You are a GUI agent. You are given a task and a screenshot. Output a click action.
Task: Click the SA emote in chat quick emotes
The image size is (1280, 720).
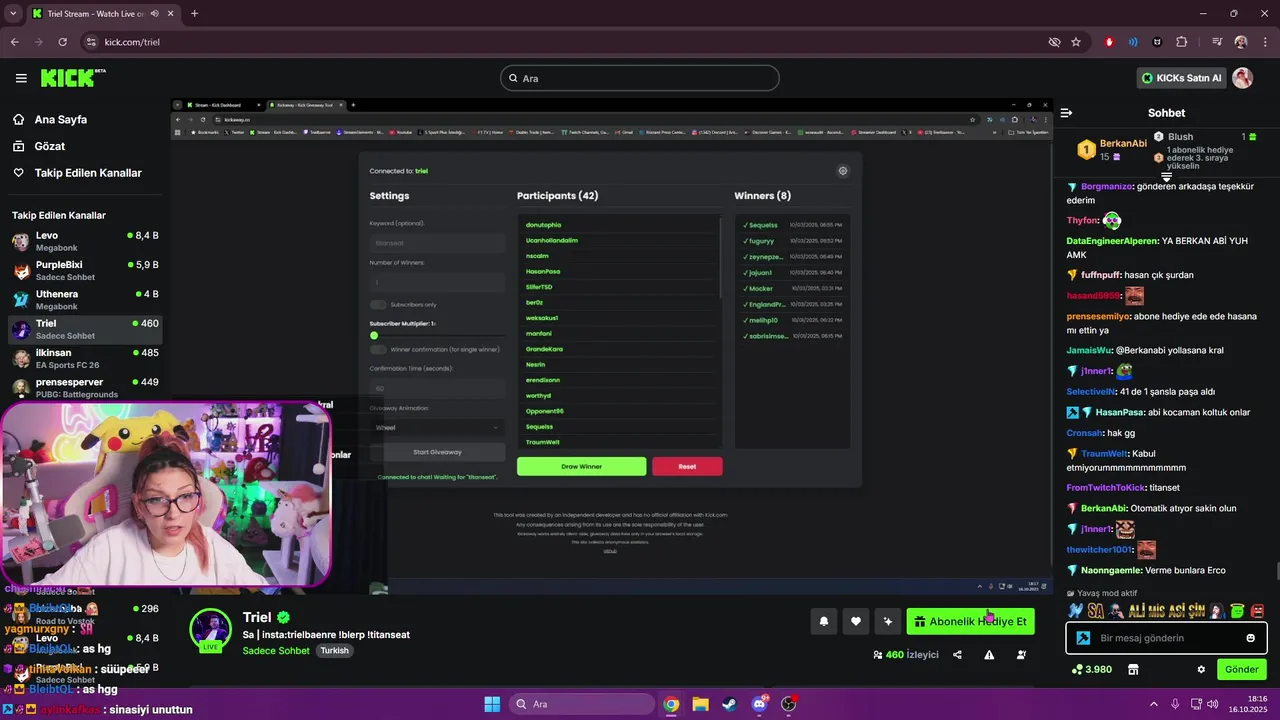[x=1096, y=610]
